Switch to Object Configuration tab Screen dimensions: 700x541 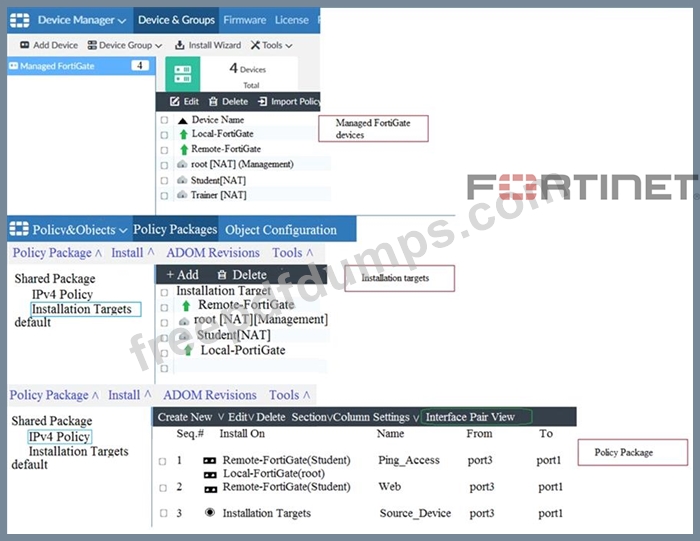(281, 230)
